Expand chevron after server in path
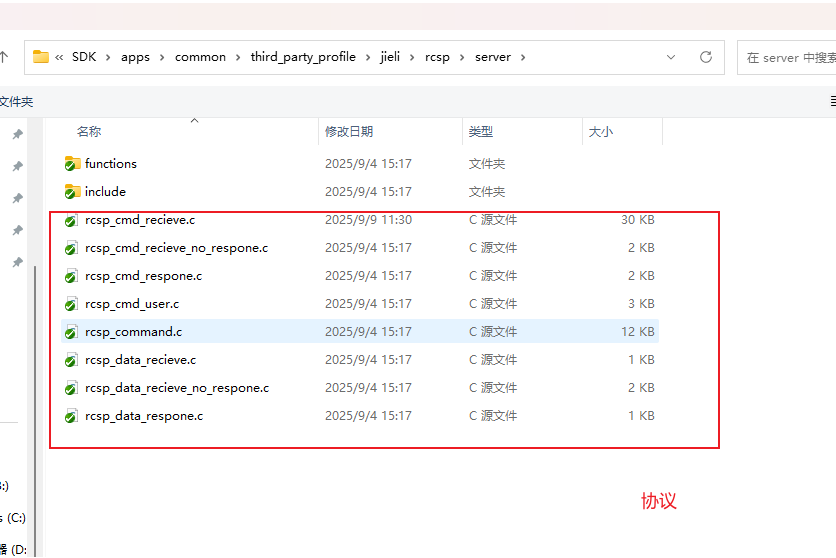This screenshot has height=558, width=836. pos(523,57)
